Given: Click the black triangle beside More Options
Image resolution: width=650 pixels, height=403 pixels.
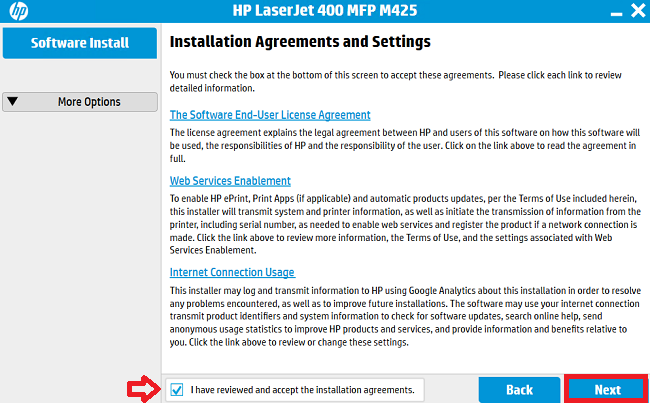Looking at the screenshot, I should point(12,101).
